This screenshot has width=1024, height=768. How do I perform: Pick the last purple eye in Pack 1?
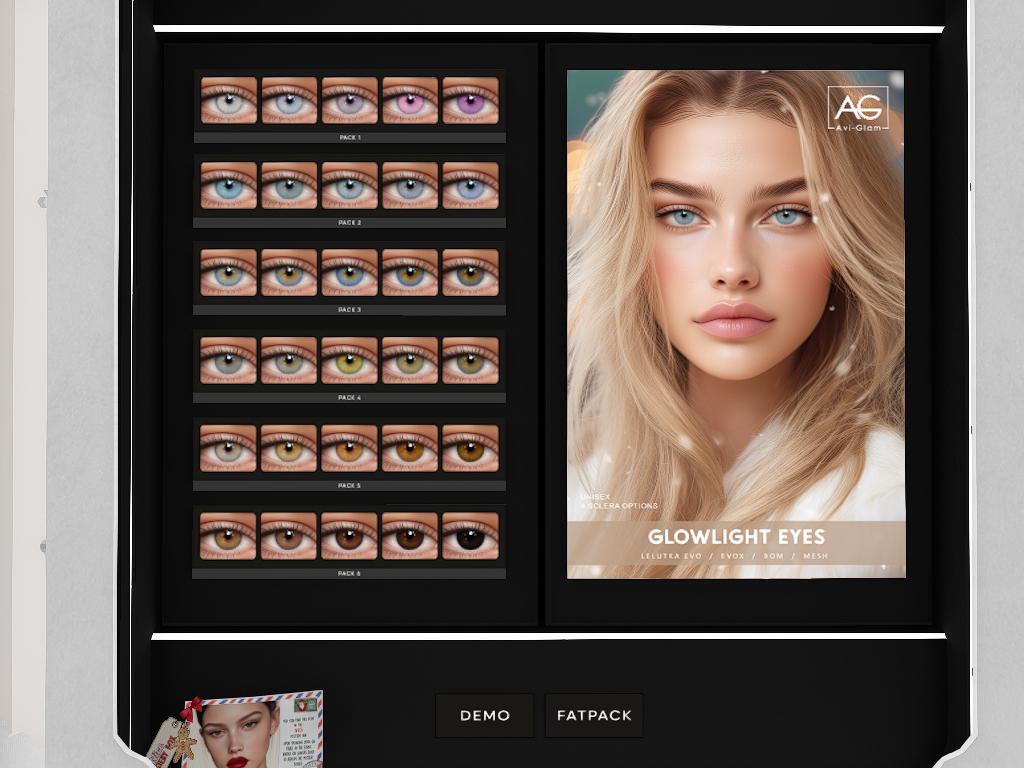pos(470,101)
